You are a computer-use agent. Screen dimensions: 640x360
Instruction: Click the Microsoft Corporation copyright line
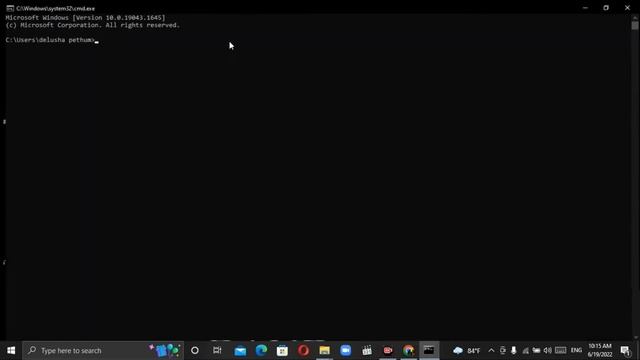(x=93, y=25)
